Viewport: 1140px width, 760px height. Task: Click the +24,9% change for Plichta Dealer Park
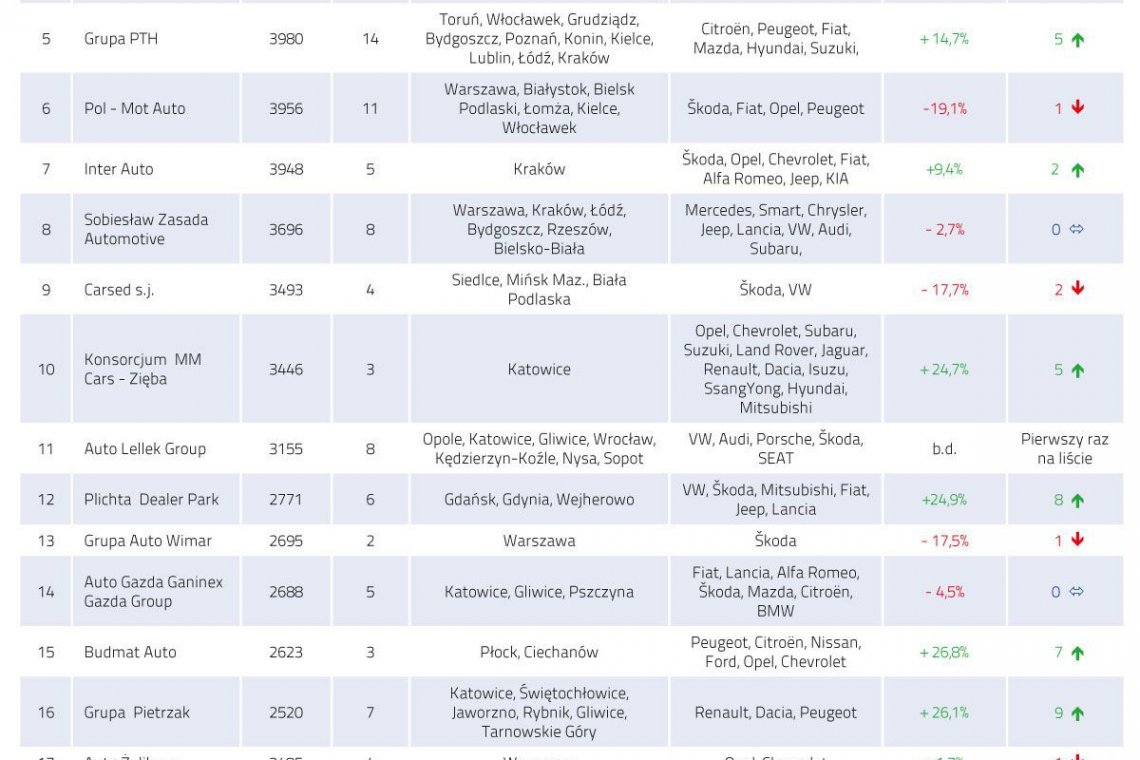[944, 500]
